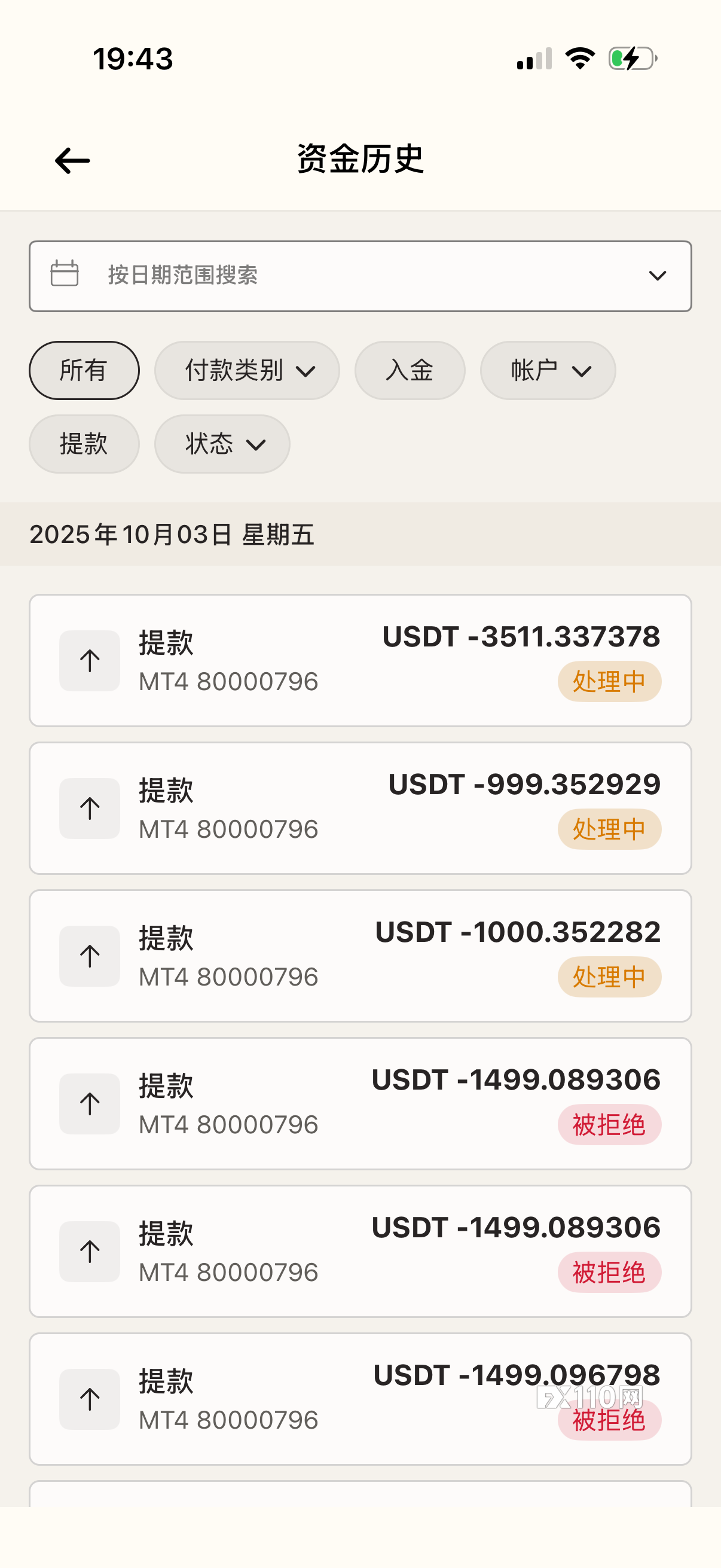Tap 处理中 badge on USDT -1000.352282
This screenshot has height=1568, width=721.
click(609, 977)
